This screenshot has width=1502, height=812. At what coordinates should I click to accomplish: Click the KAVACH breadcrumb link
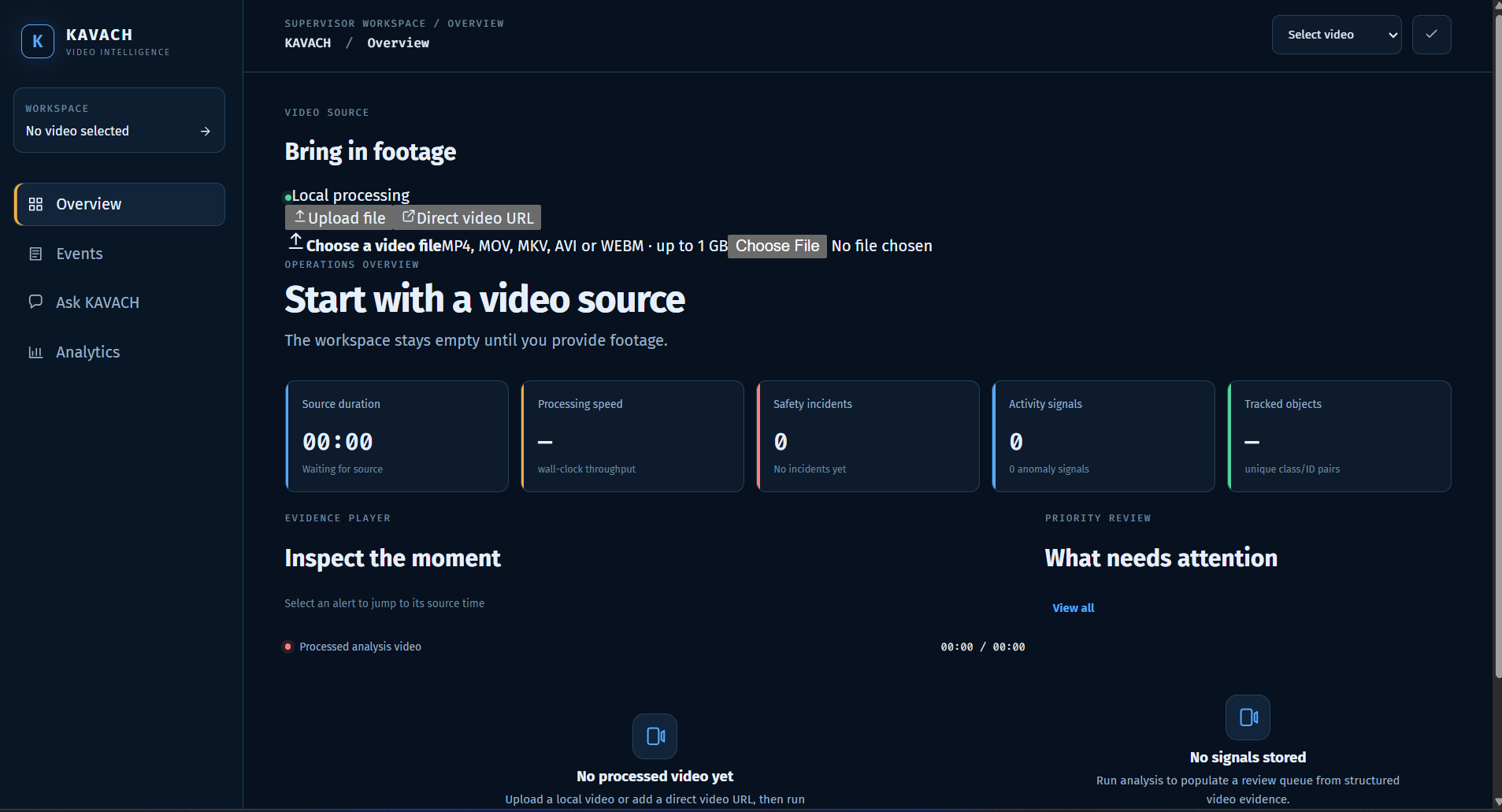(308, 43)
